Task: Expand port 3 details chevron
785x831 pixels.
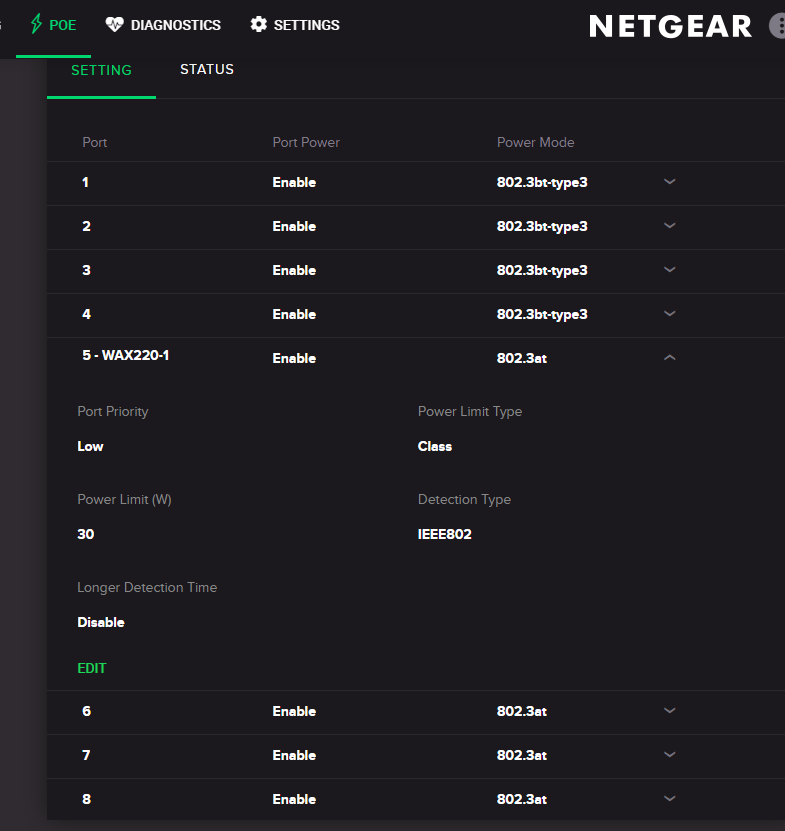Action: 670,270
